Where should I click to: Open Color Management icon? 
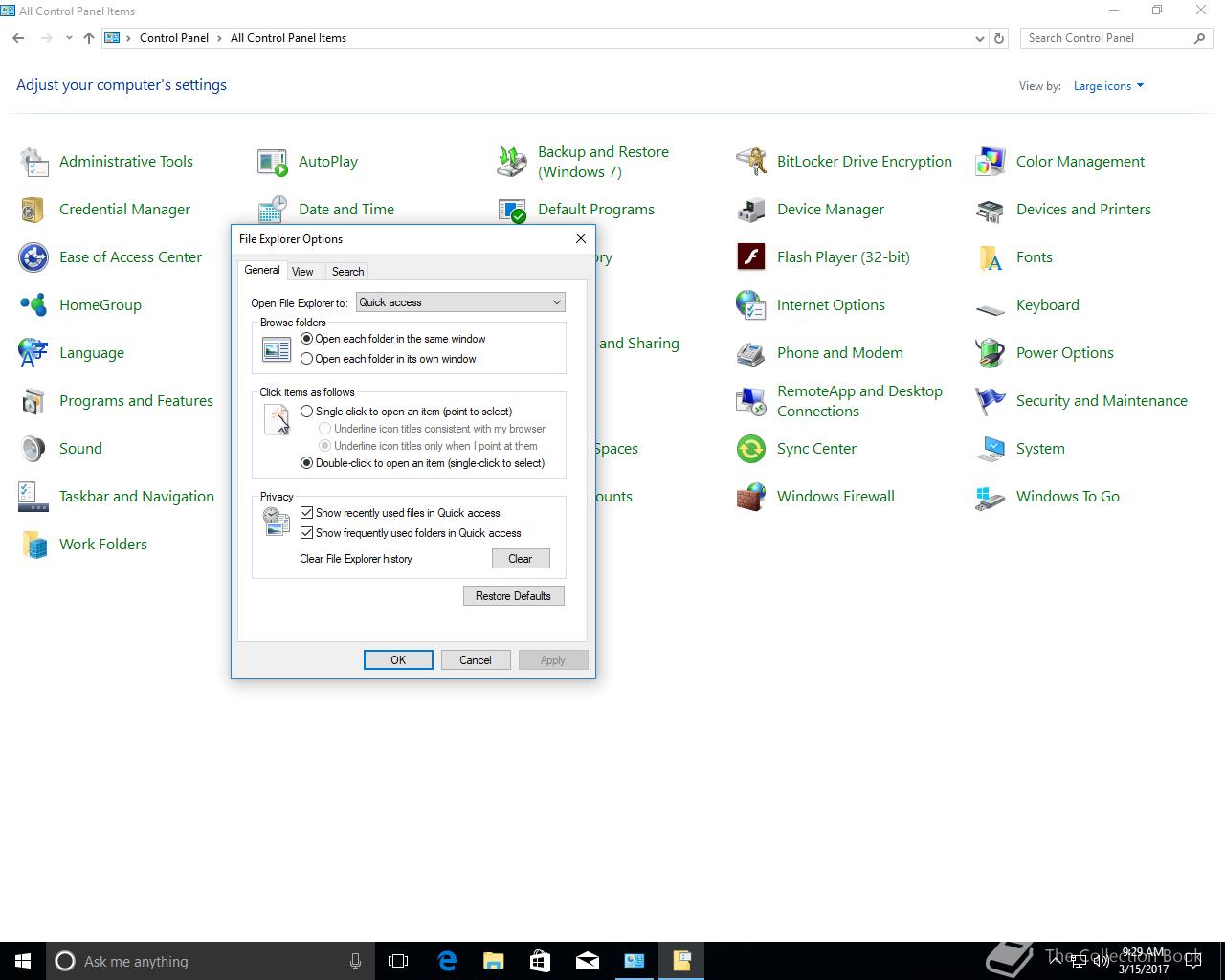point(991,162)
